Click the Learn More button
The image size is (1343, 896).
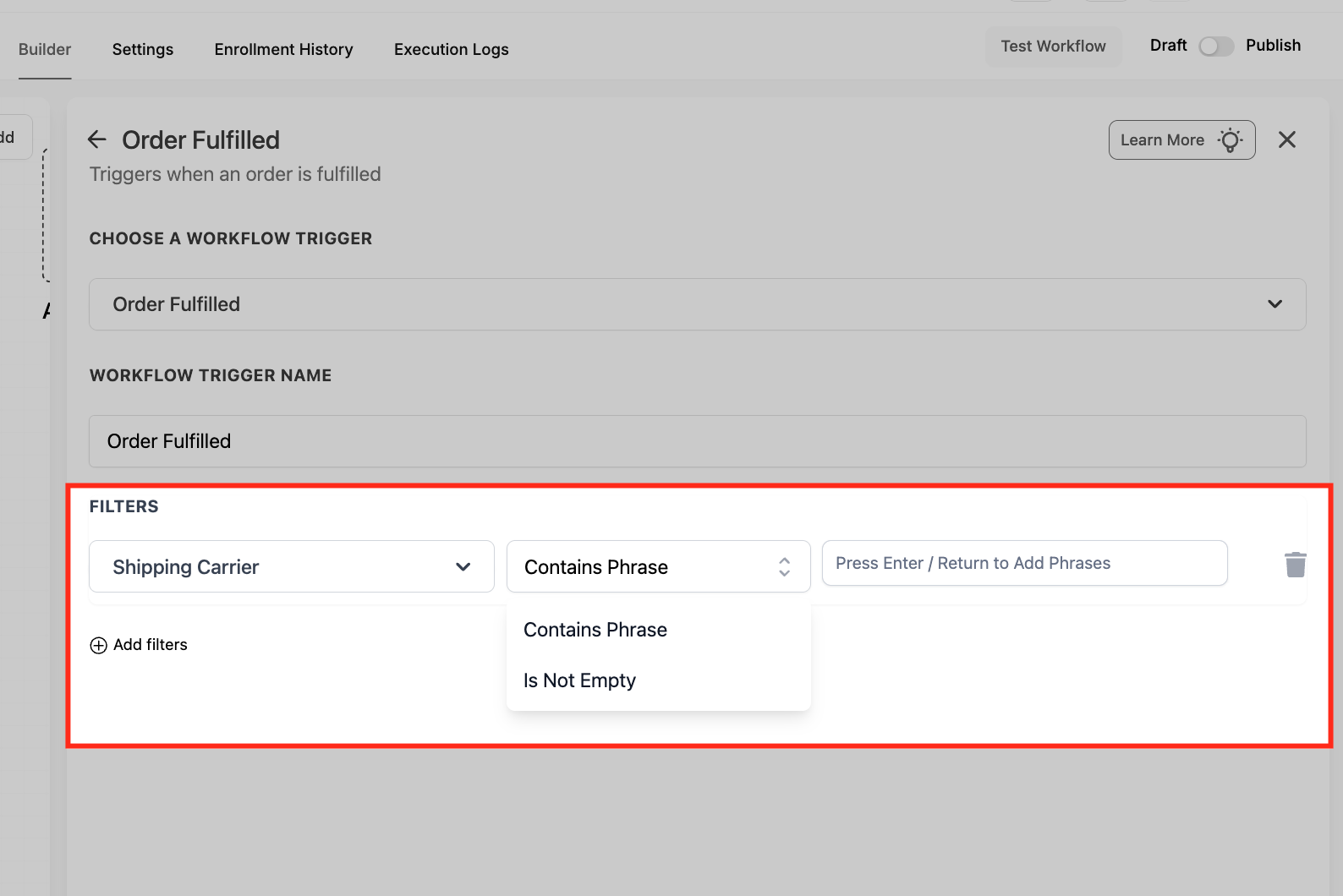click(x=1181, y=139)
